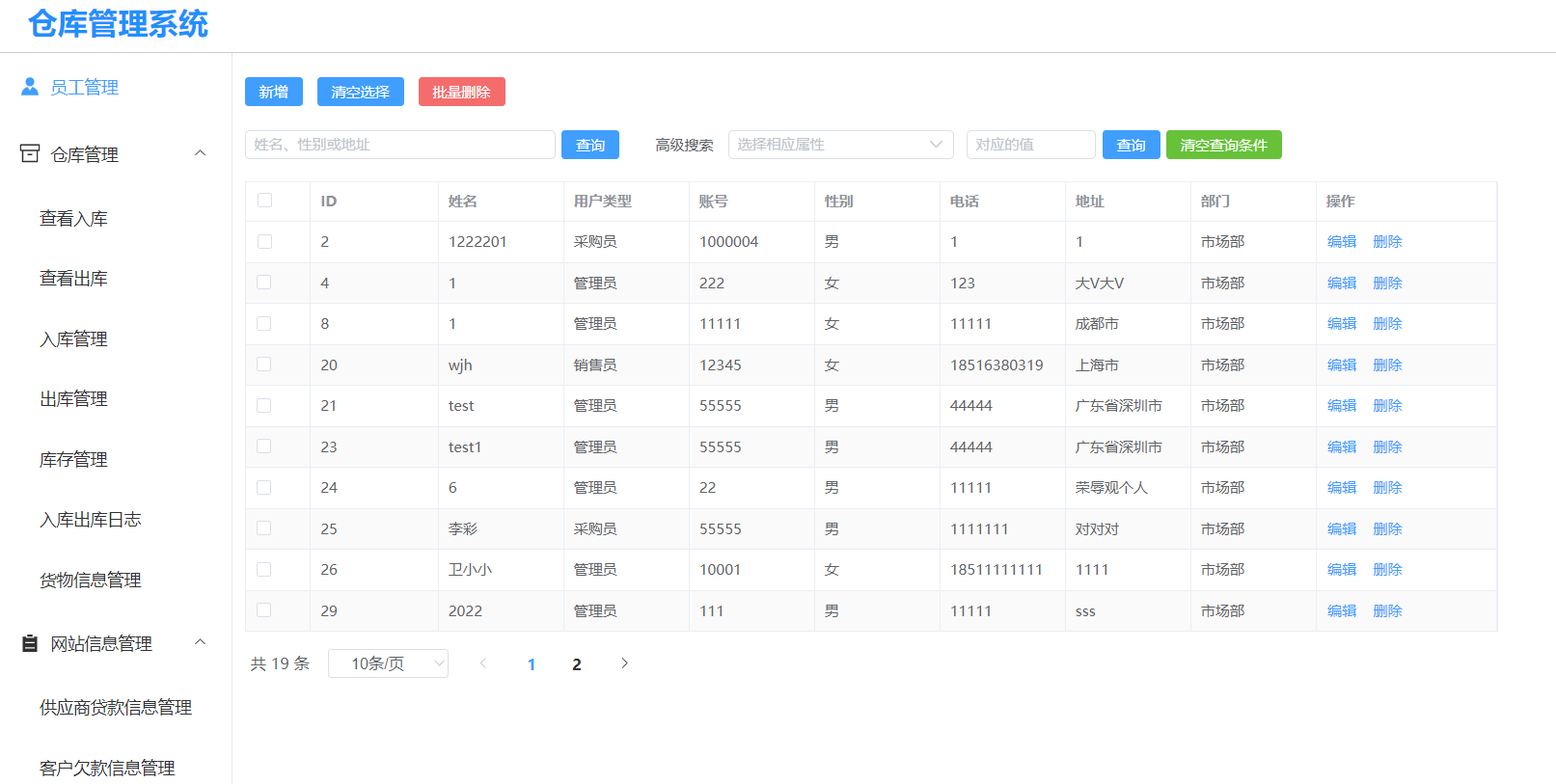This screenshot has width=1556, height=784.
Task: Edit the row with ID 24
Action: 1342,487
